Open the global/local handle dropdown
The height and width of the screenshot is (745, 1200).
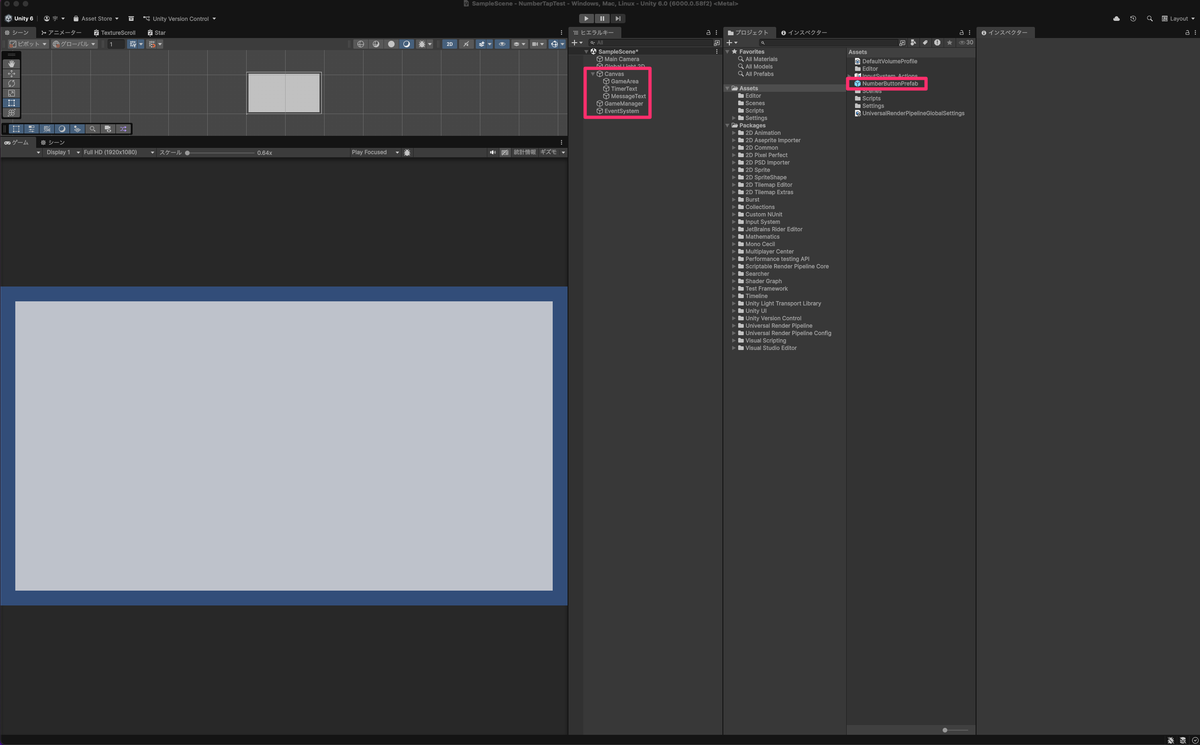75,44
